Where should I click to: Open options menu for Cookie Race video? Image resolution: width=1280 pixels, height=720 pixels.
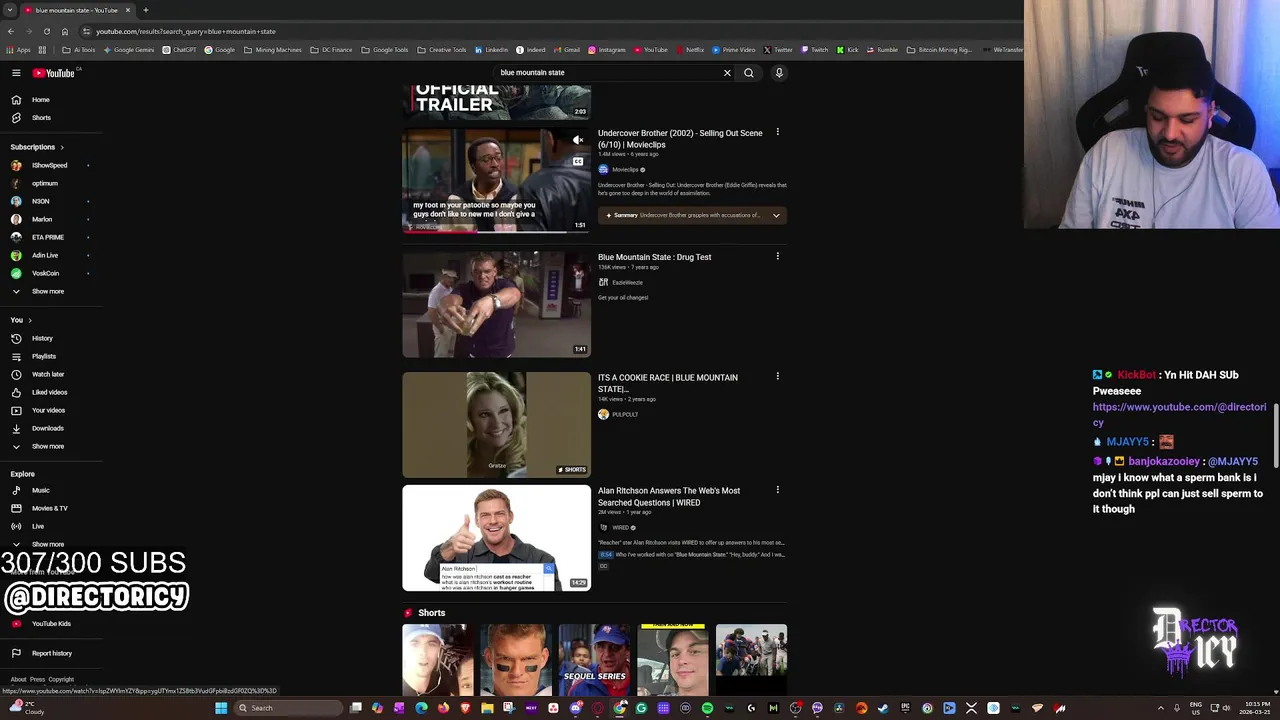(777, 376)
